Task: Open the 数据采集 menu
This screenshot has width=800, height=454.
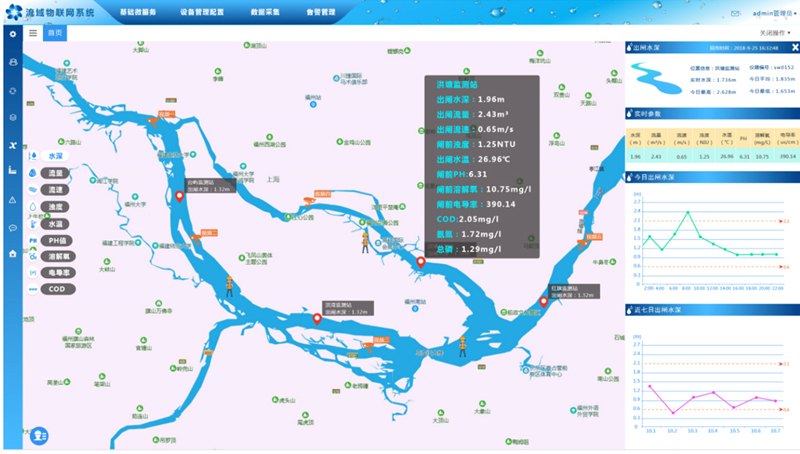Action: [263, 12]
